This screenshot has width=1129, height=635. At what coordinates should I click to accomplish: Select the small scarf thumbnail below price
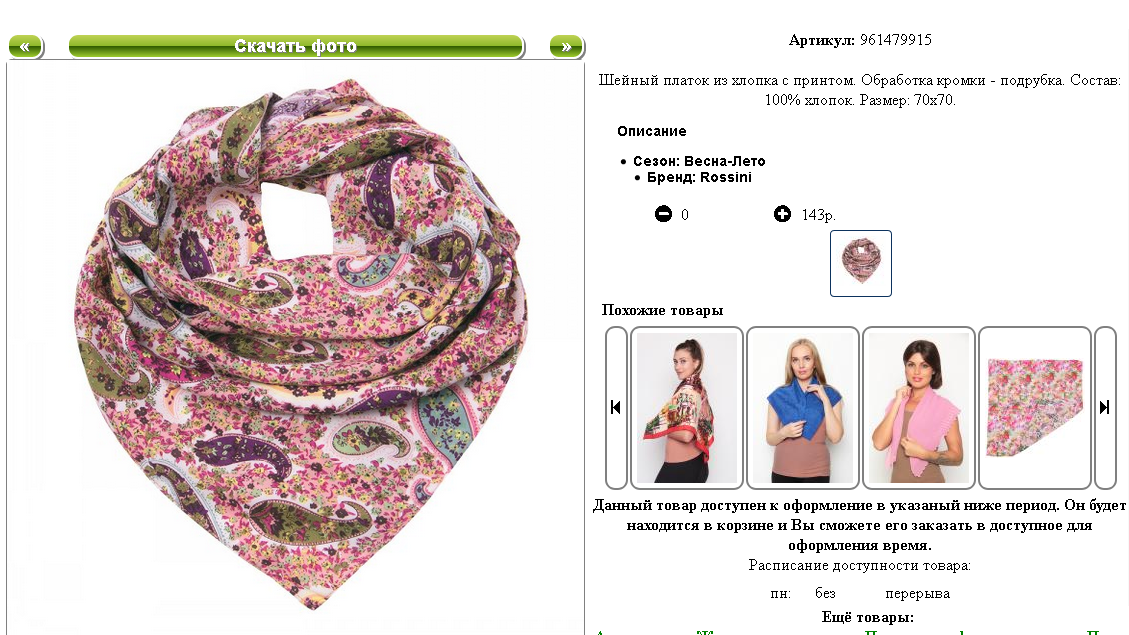(x=860, y=264)
